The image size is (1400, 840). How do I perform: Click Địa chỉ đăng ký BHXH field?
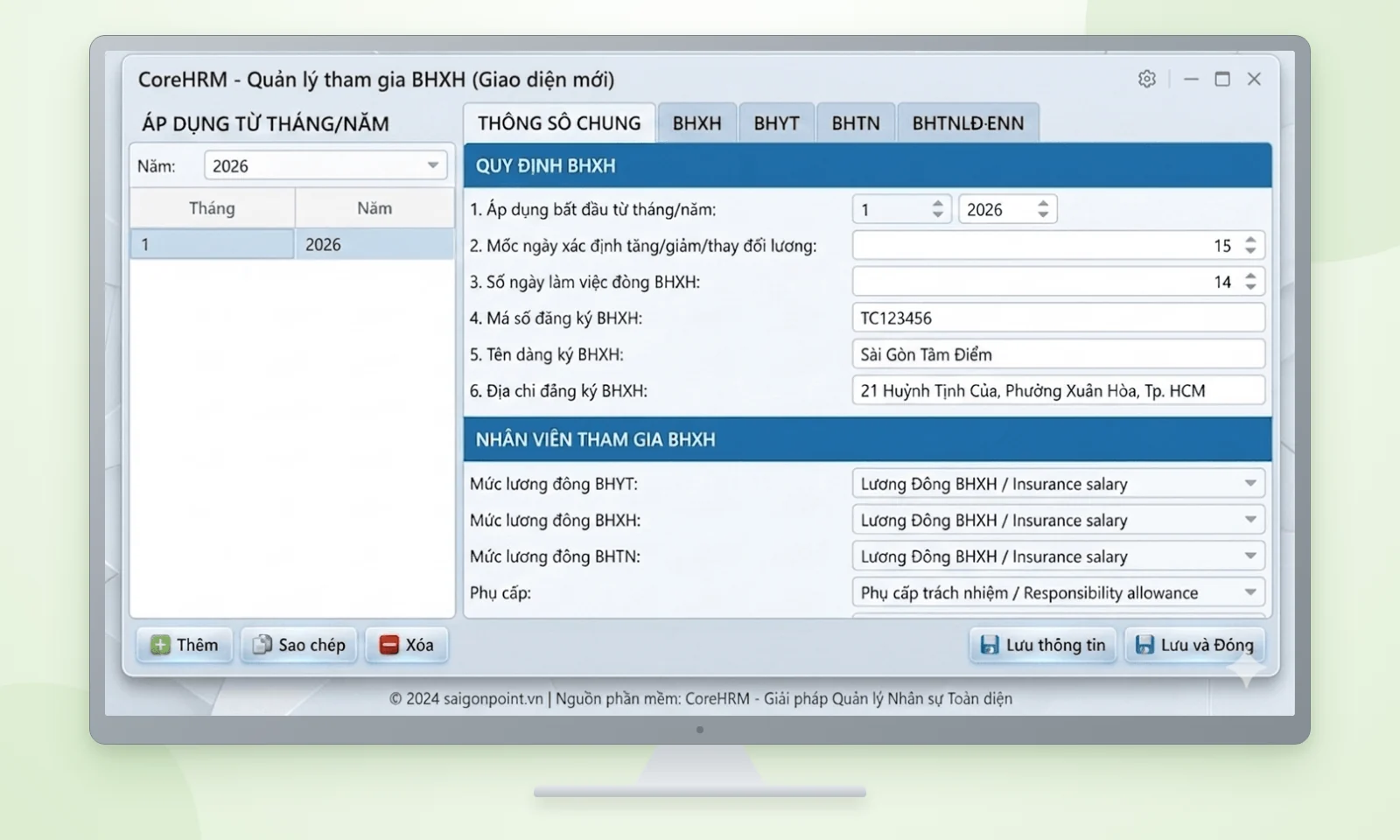[1059, 390]
